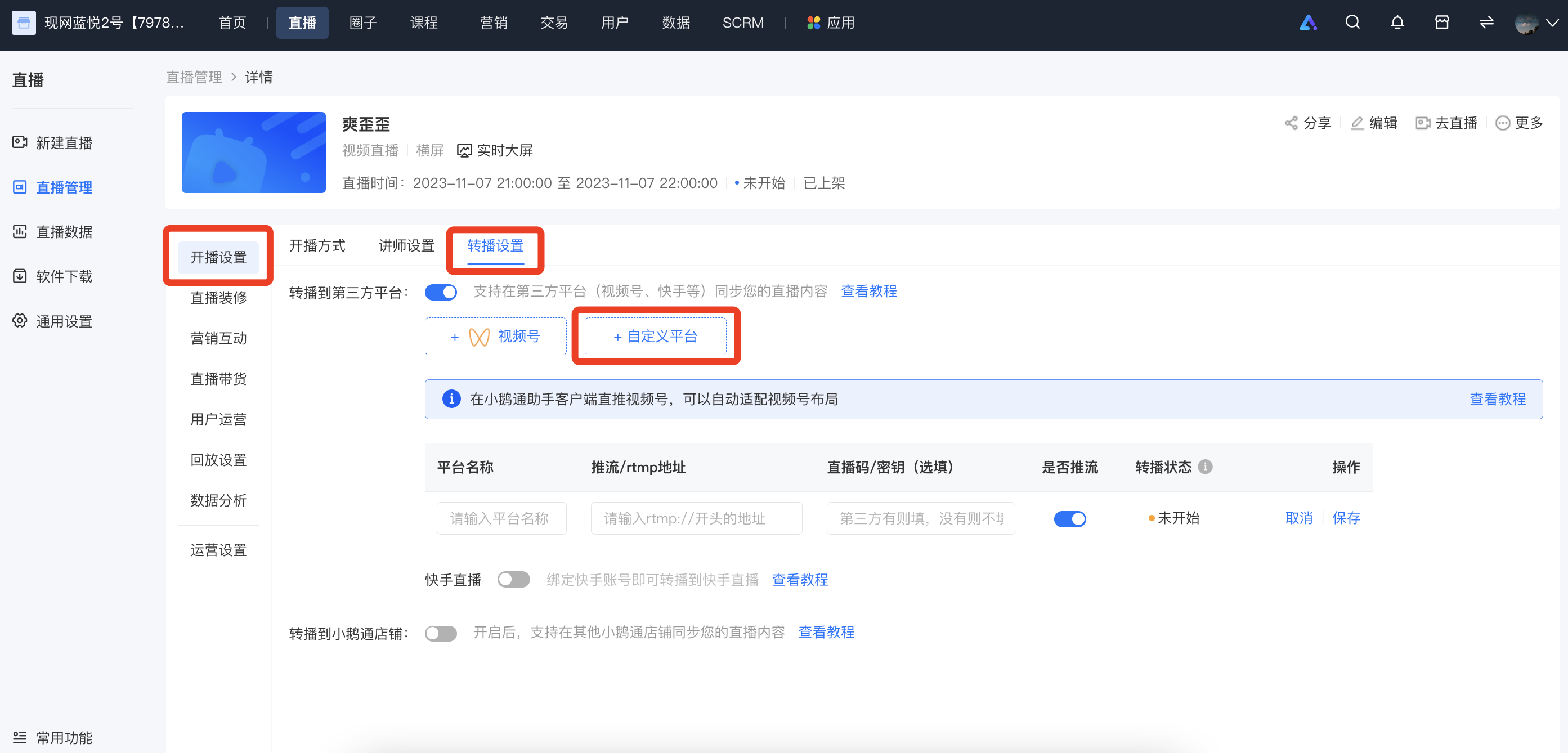Enable the 快手直播 switch
The image size is (1568, 753).
(x=513, y=579)
